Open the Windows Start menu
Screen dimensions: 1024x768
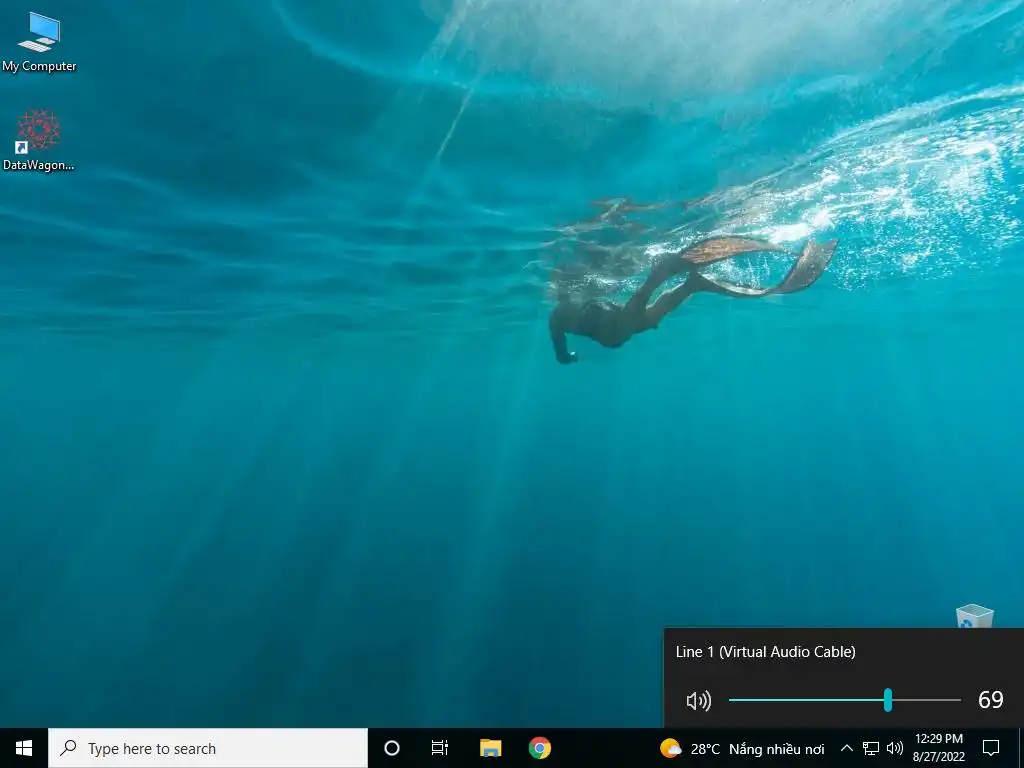[24, 748]
